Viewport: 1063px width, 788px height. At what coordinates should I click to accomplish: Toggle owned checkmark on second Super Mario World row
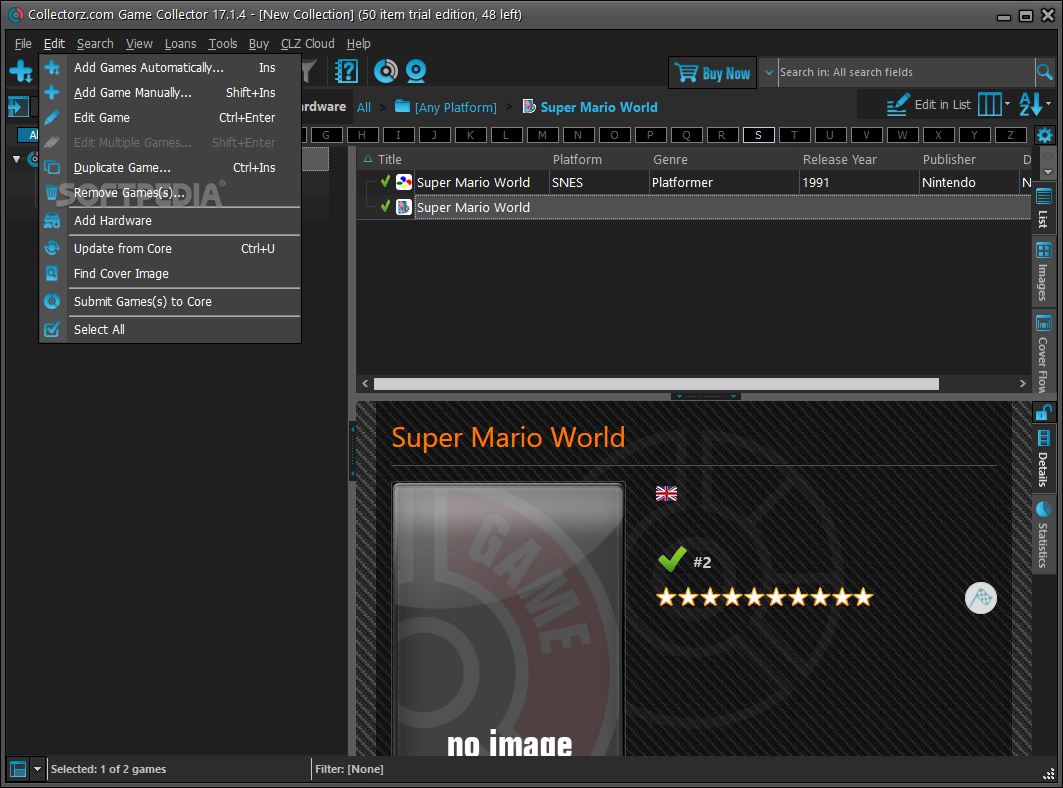click(385, 207)
